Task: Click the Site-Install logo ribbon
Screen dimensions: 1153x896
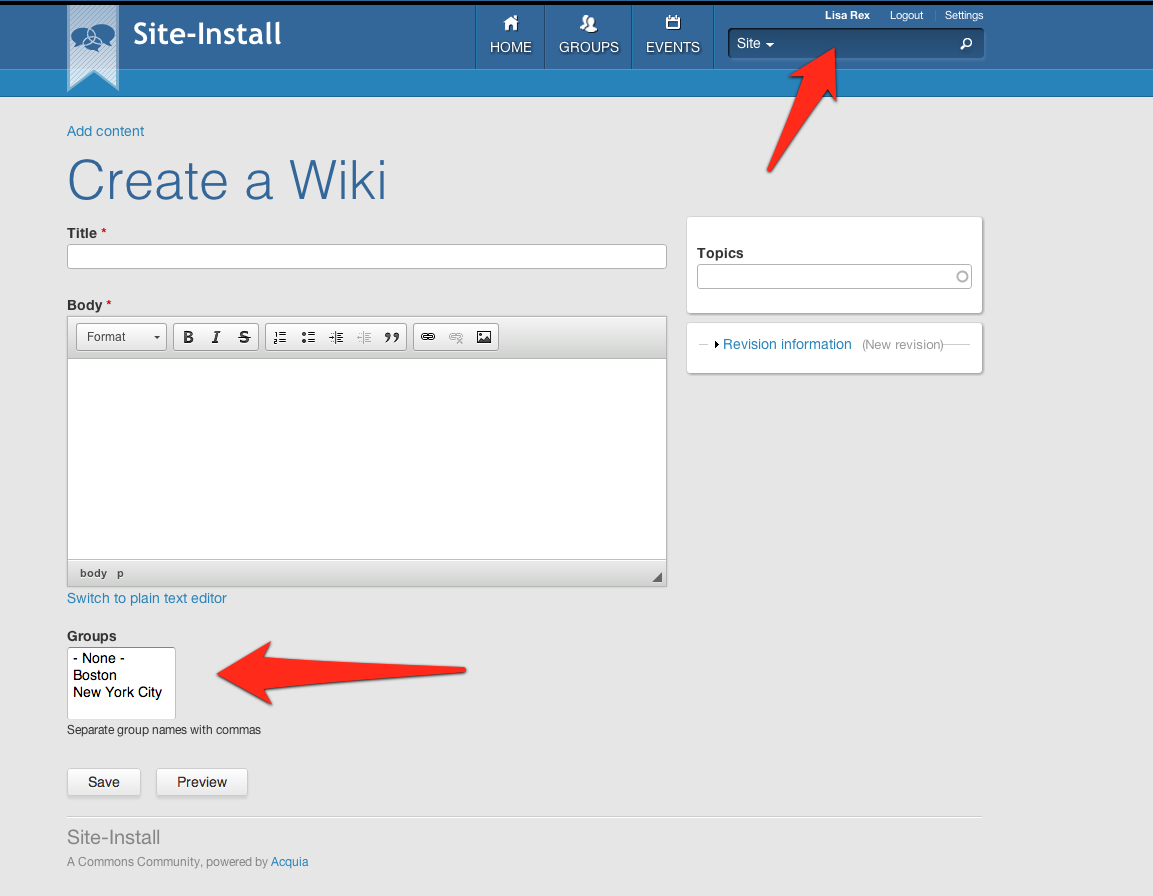Action: [x=93, y=48]
